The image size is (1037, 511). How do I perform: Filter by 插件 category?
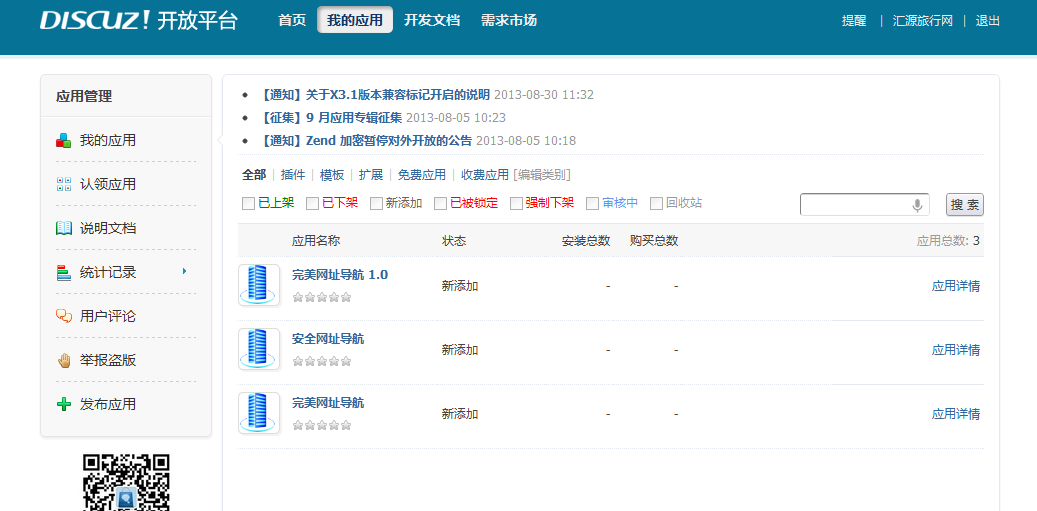click(293, 175)
